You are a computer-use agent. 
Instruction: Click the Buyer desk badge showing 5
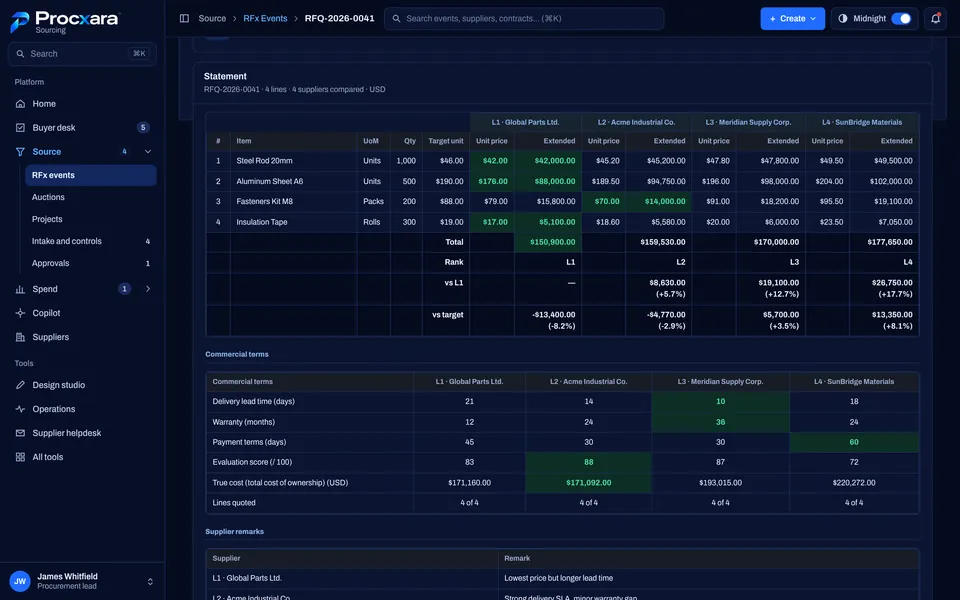click(143, 128)
